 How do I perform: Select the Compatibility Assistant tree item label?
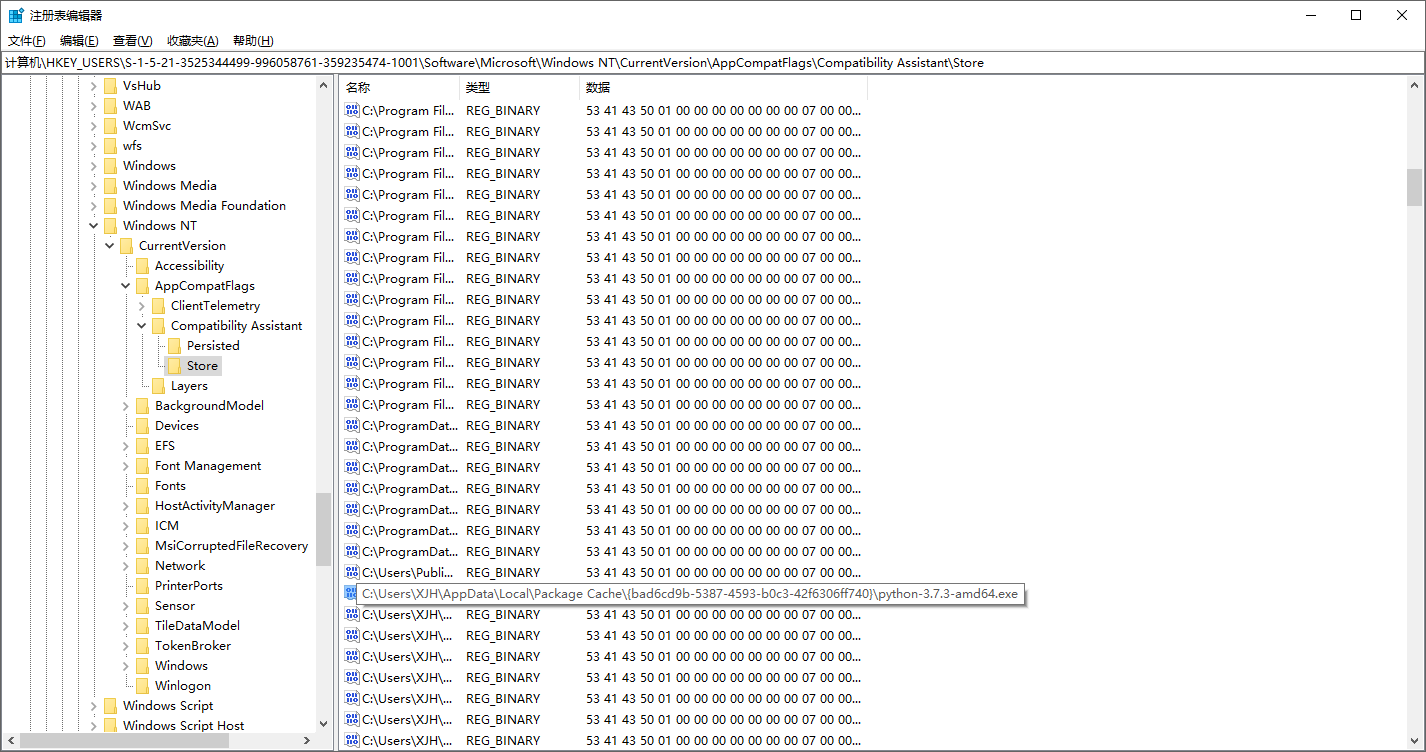tap(236, 326)
